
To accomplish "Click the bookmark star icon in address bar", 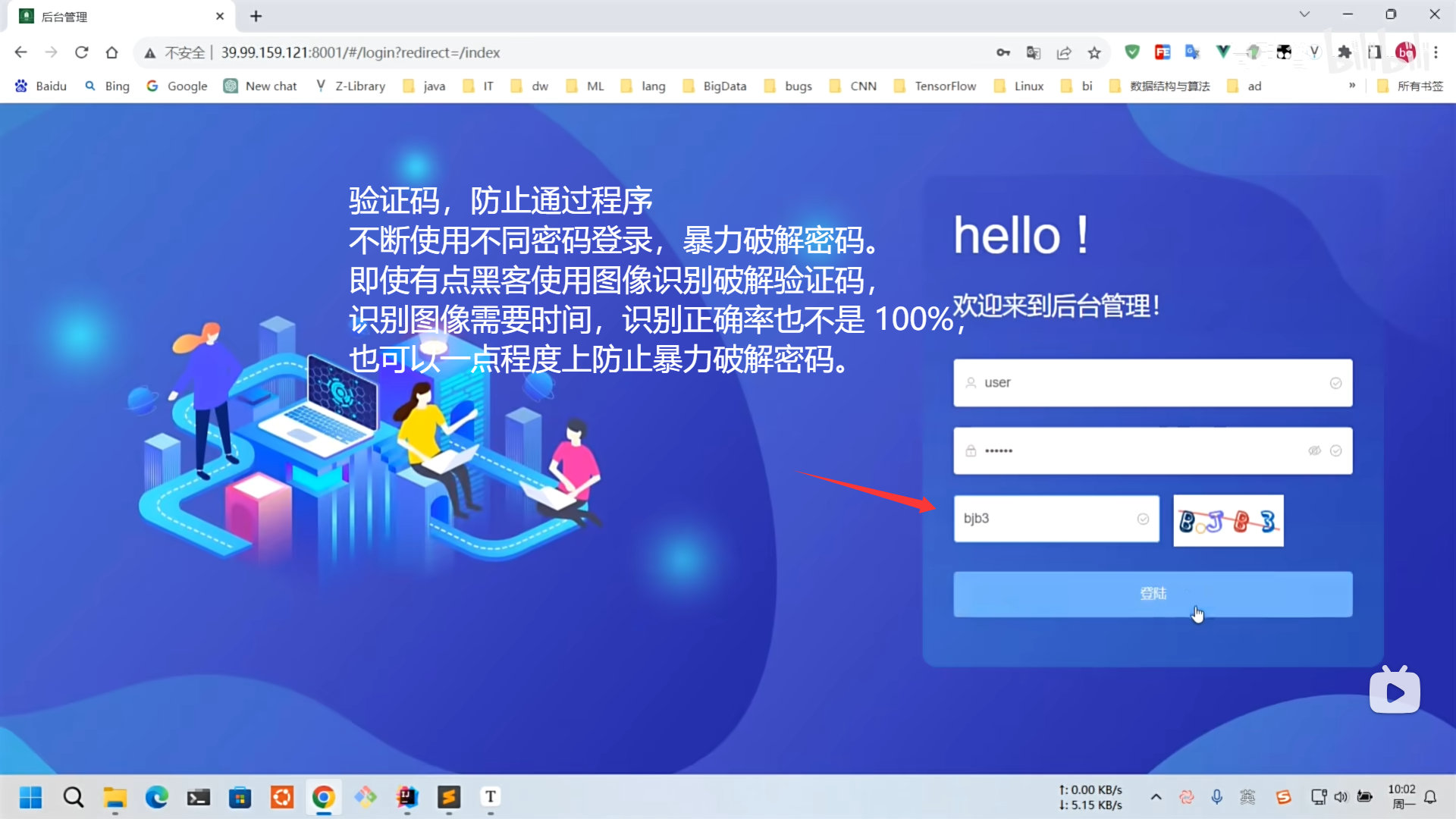I will [1094, 53].
